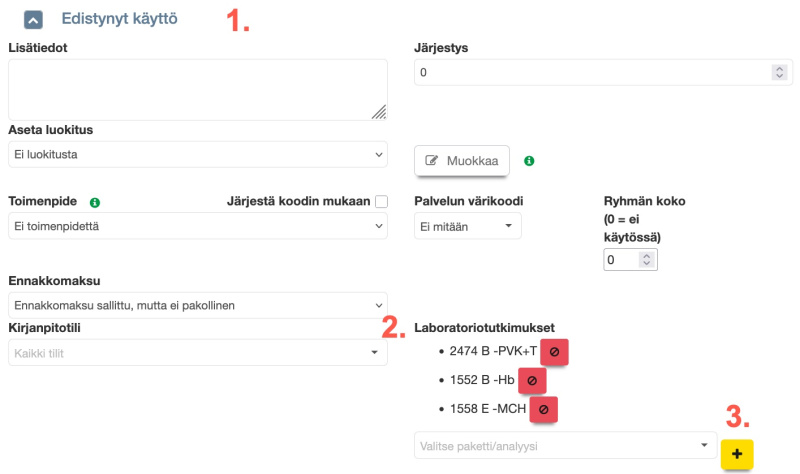Click the Järjestys number field

coord(590,72)
